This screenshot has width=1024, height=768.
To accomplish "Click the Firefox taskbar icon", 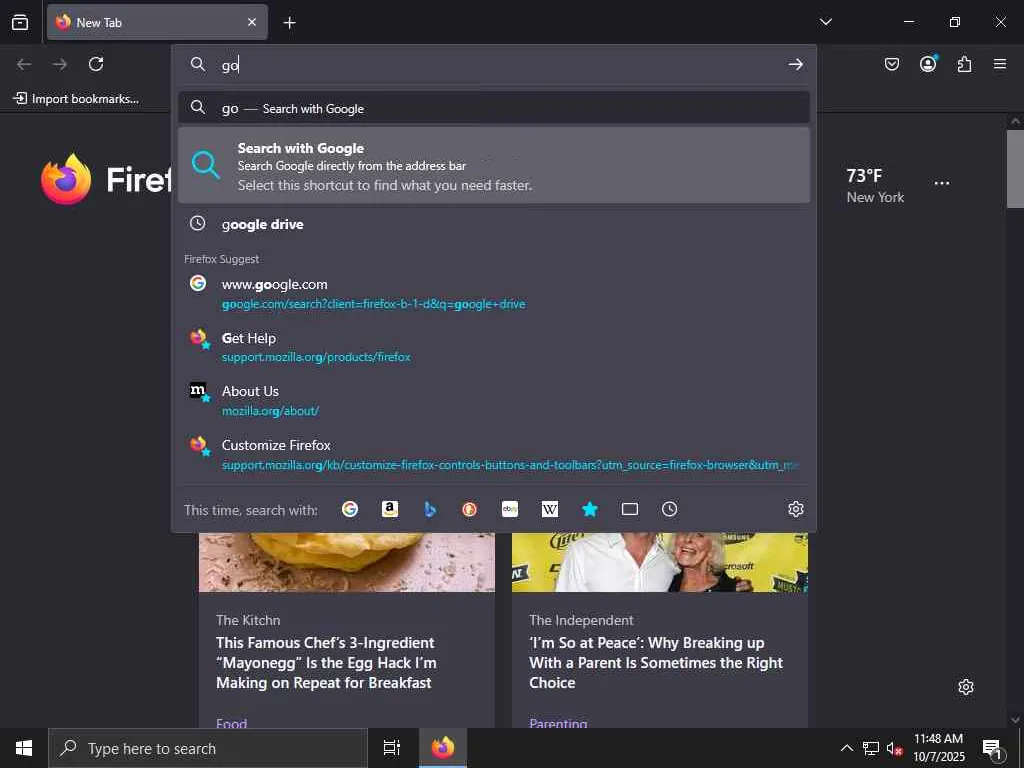I will [x=442, y=748].
